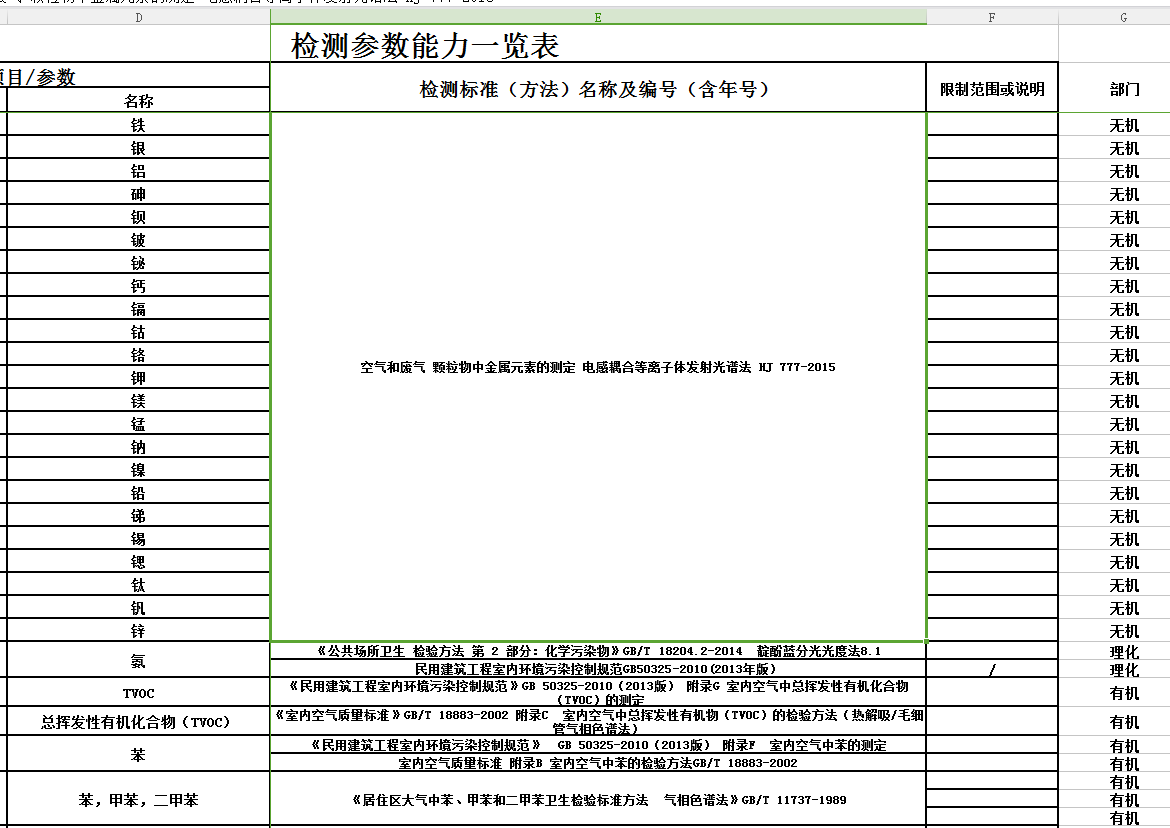The height and width of the screenshot is (828, 1170).
Task: Select the 氨 cell
Action: click(138, 660)
